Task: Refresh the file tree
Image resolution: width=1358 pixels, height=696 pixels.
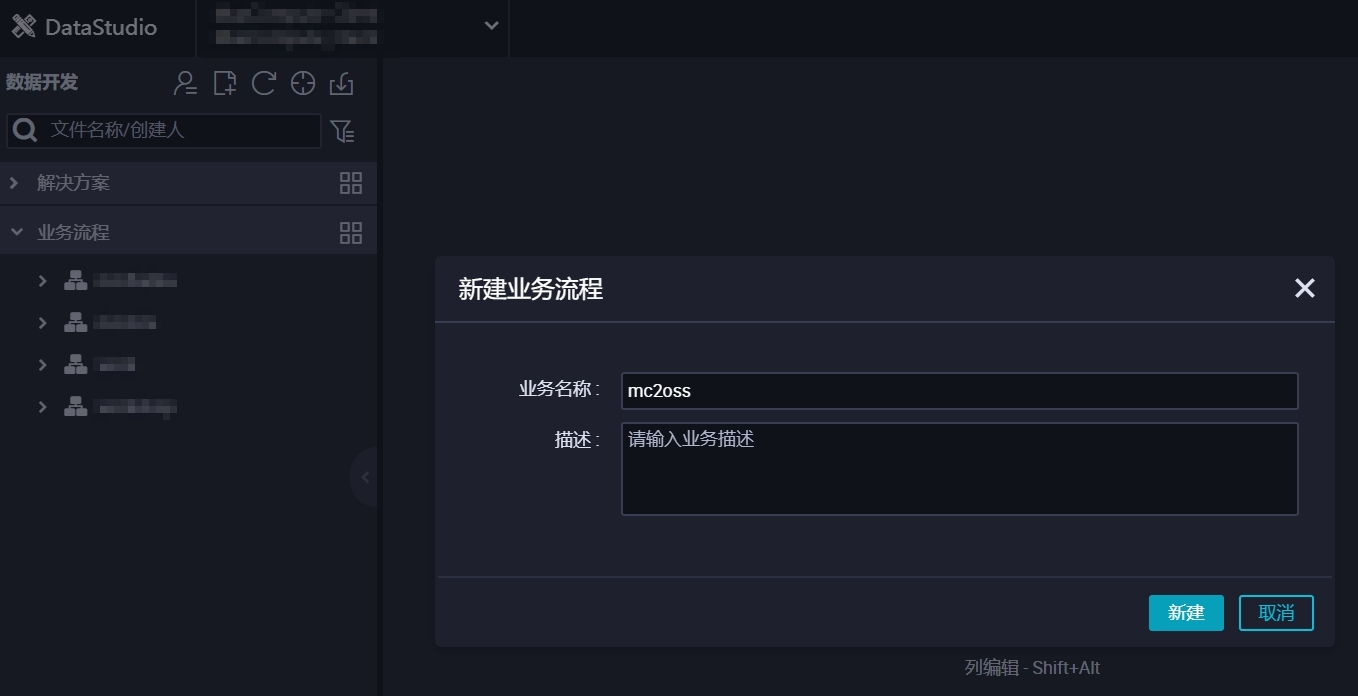Action: [x=264, y=83]
